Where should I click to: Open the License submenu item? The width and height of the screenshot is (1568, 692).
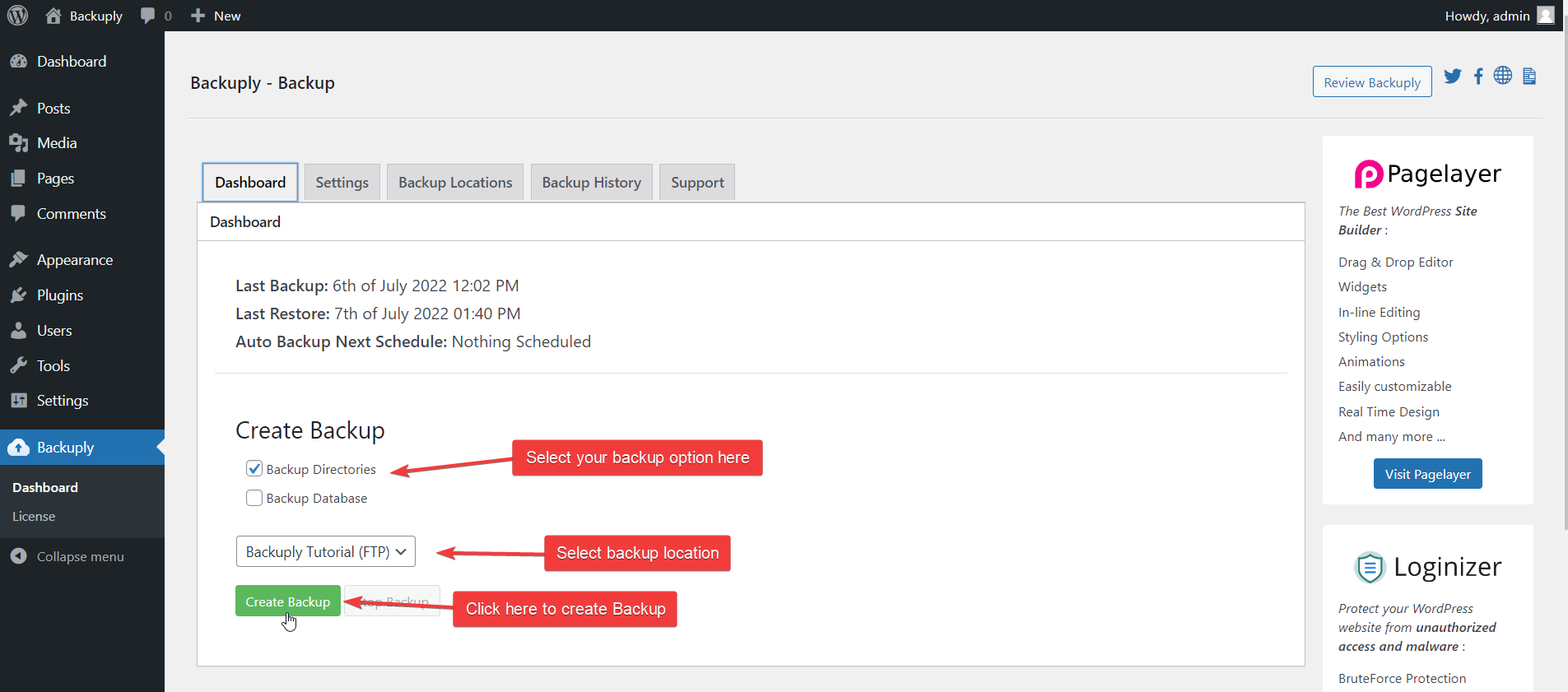pyautogui.click(x=34, y=517)
